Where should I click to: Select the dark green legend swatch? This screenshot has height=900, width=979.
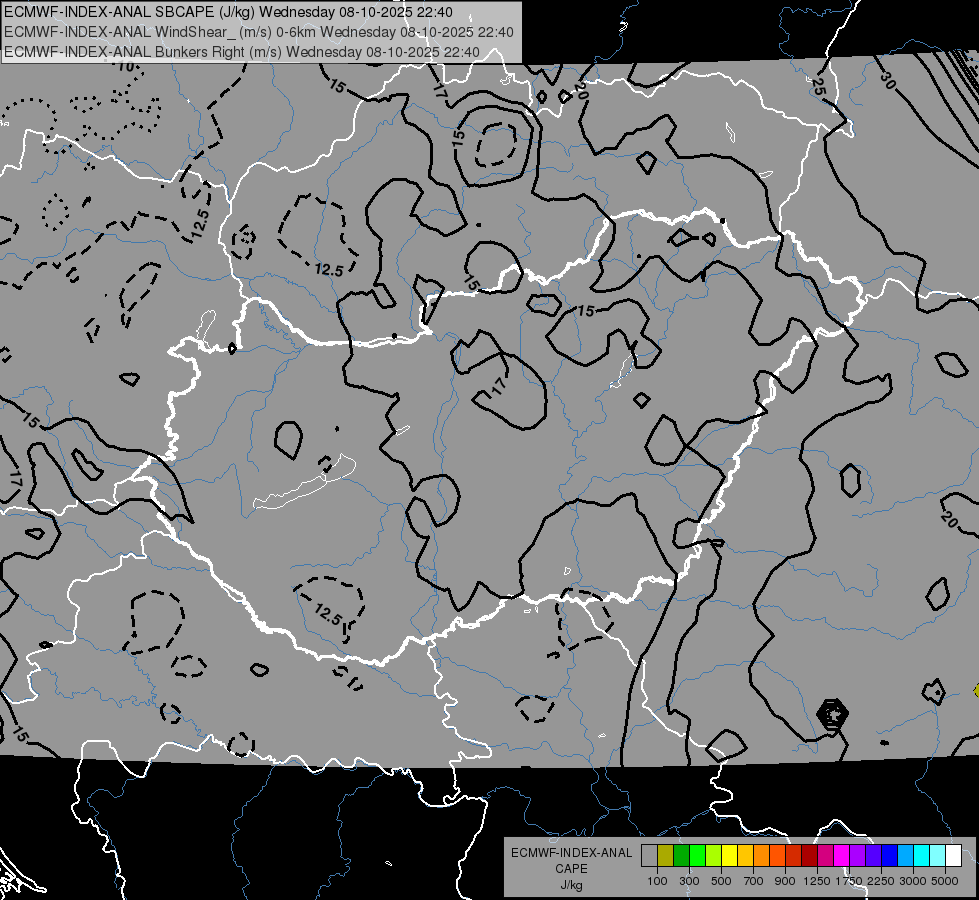(681, 856)
